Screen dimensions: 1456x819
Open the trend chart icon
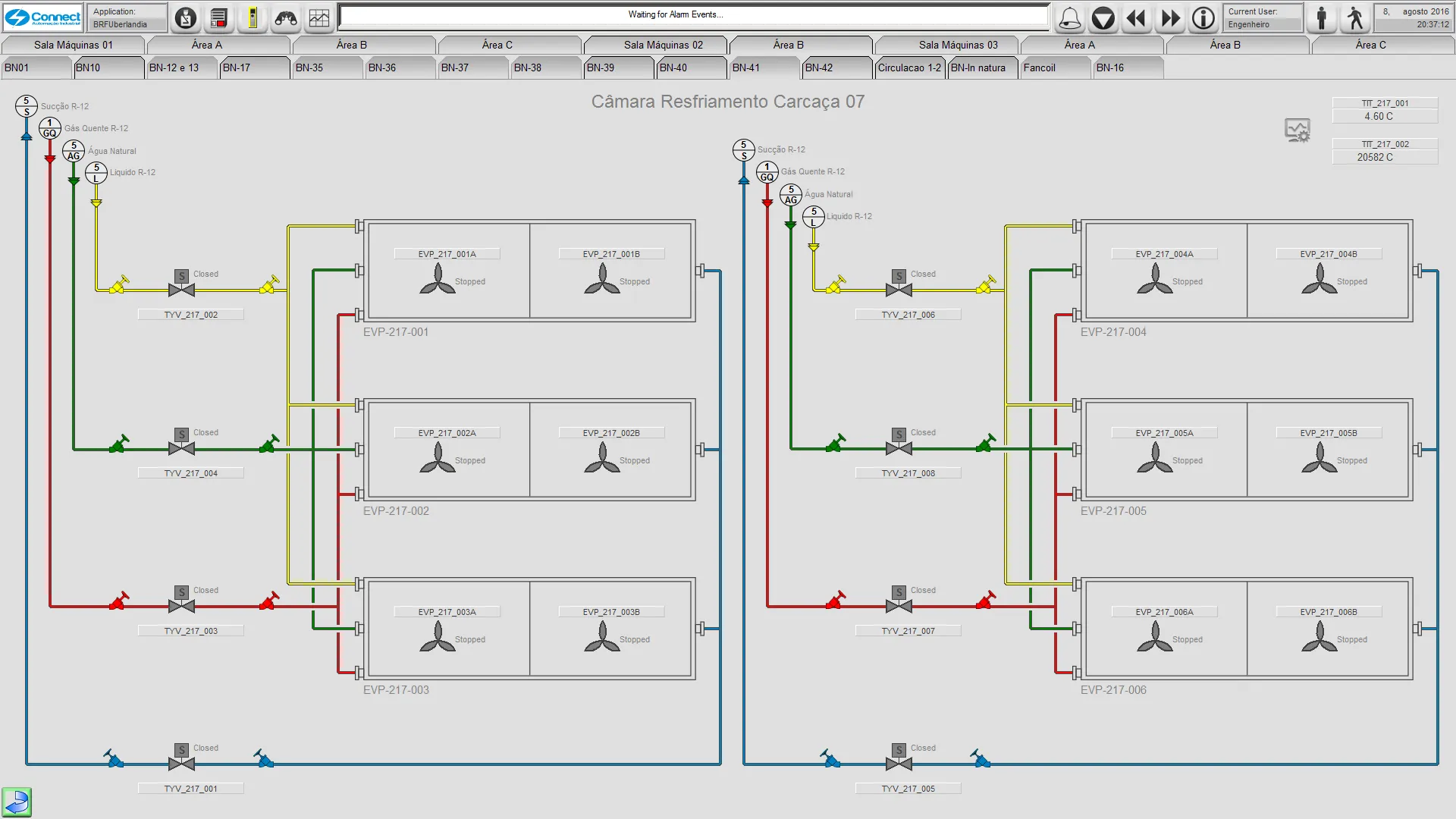point(319,18)
